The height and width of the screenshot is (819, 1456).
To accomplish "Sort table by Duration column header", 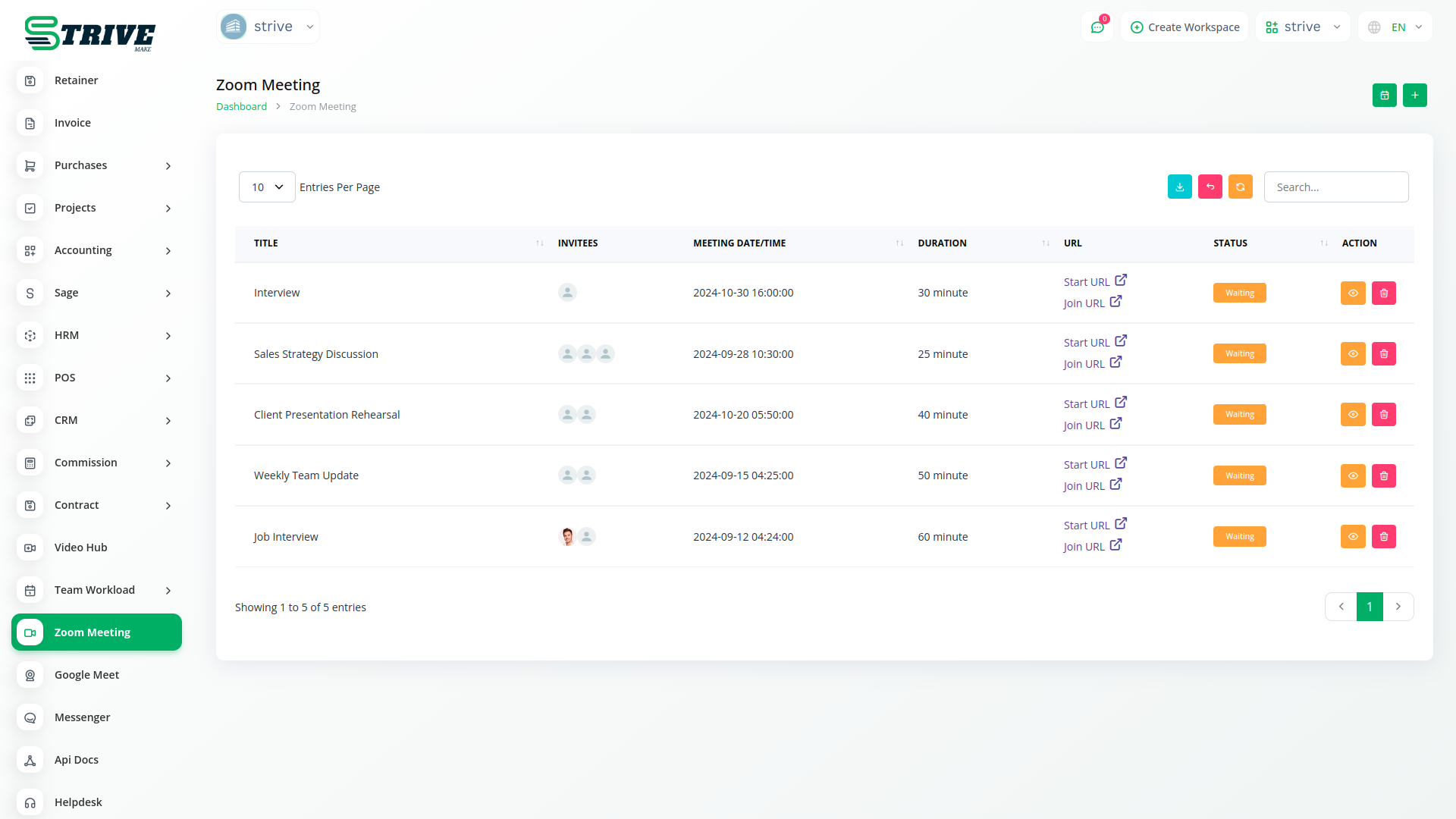I will pyautogui.click(x=941, y=243).
